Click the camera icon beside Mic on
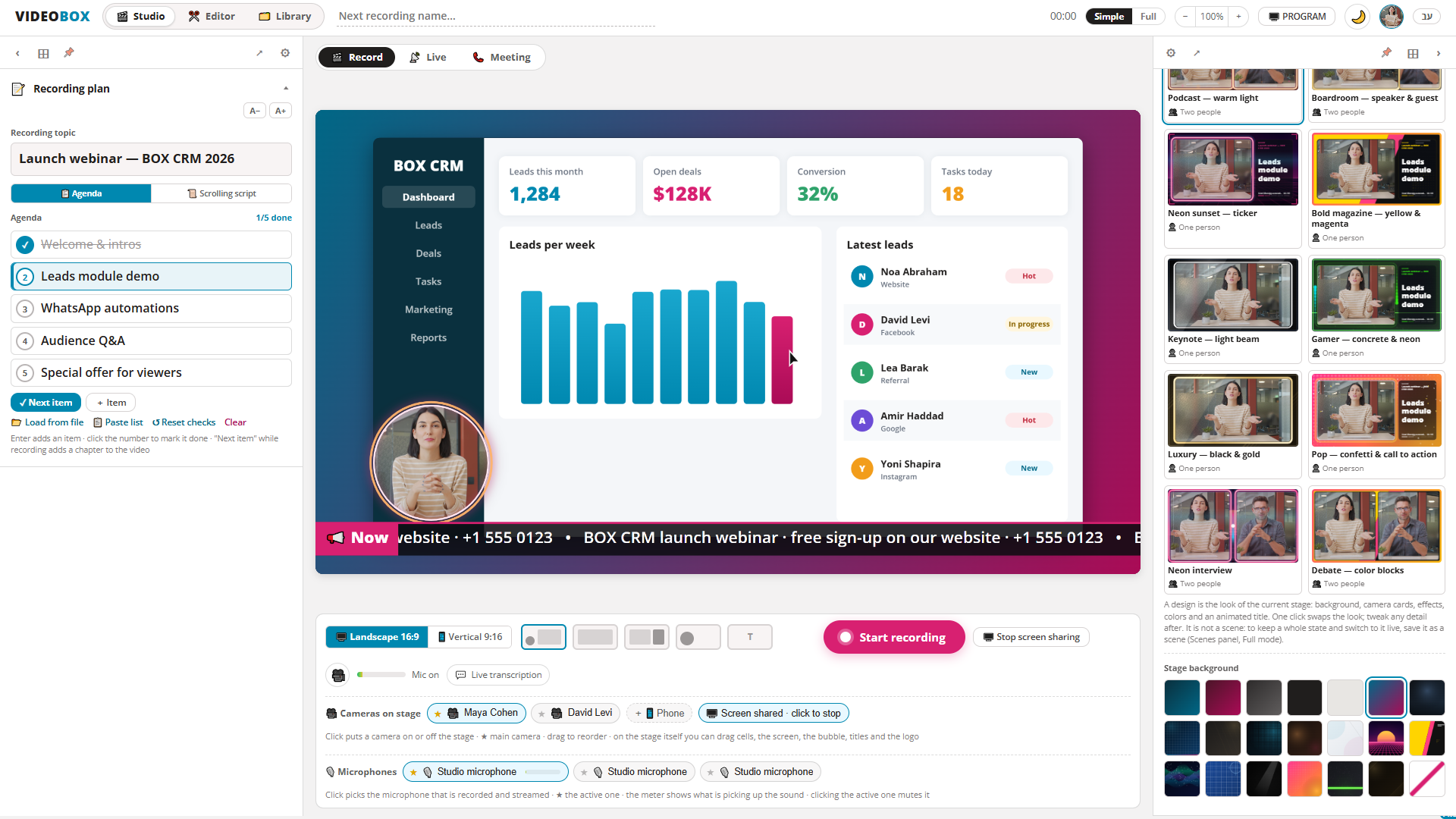Screen dimensions: 1456x819 338,675
